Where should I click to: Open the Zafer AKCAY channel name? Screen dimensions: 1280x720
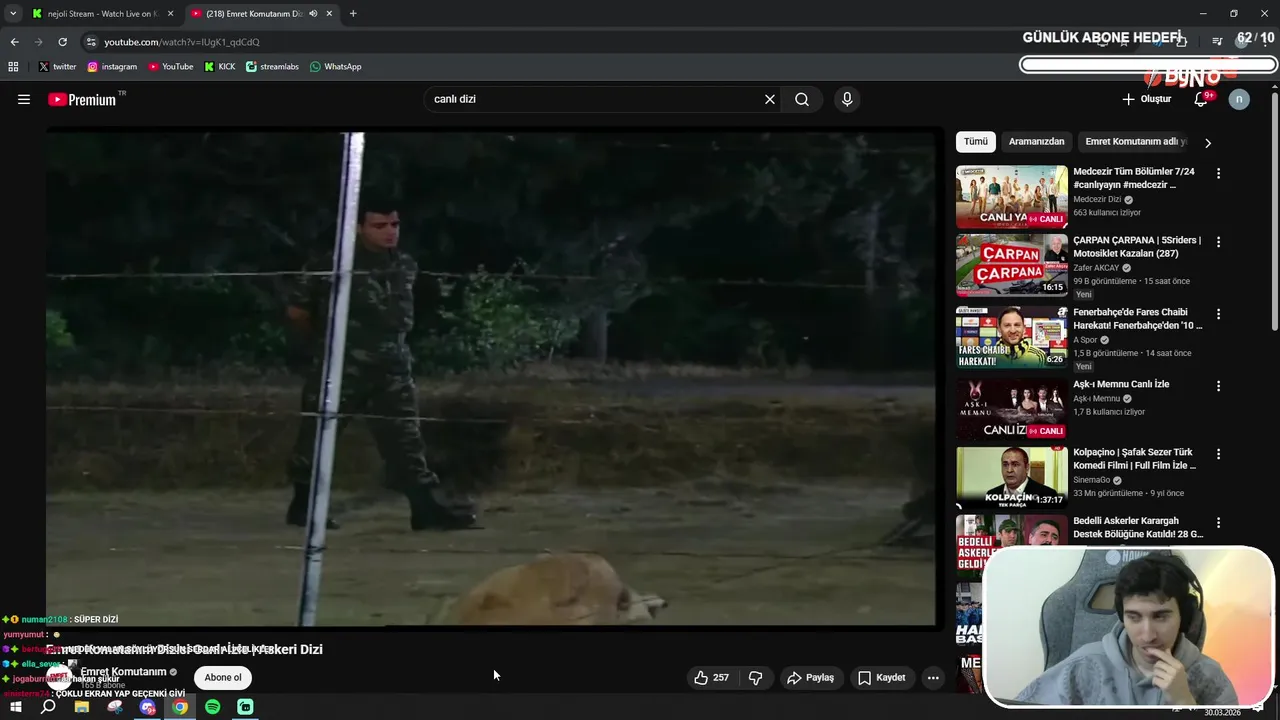click(x=1097, y=268)
